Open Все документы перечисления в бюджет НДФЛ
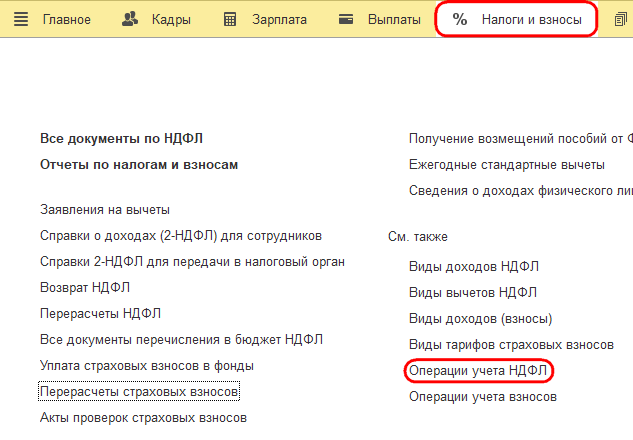This screenshot has height=440, width=633. [x=181, y=339]
